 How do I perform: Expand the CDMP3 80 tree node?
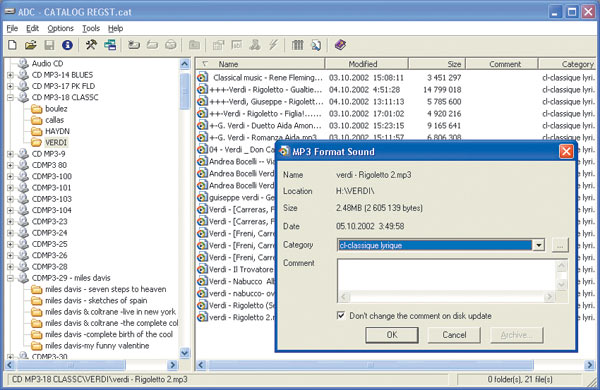click(x=10, y=165)
